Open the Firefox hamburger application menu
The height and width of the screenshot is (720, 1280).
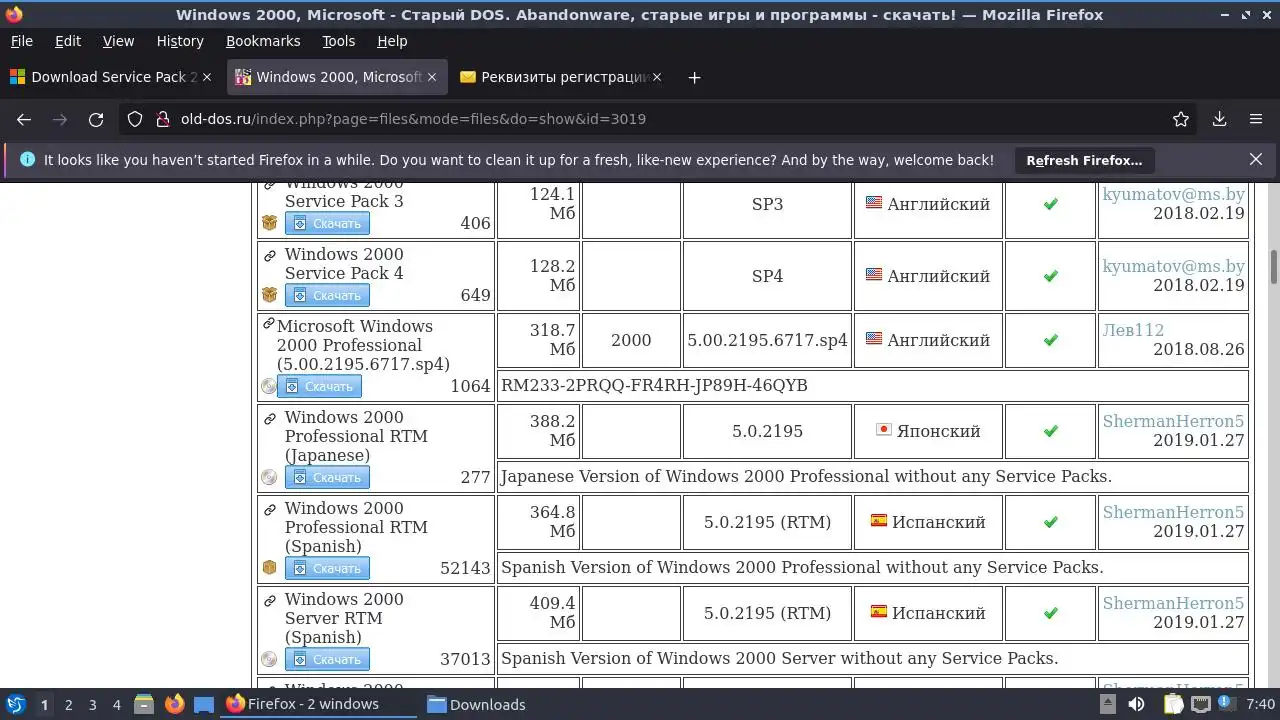coord(1256,119)
